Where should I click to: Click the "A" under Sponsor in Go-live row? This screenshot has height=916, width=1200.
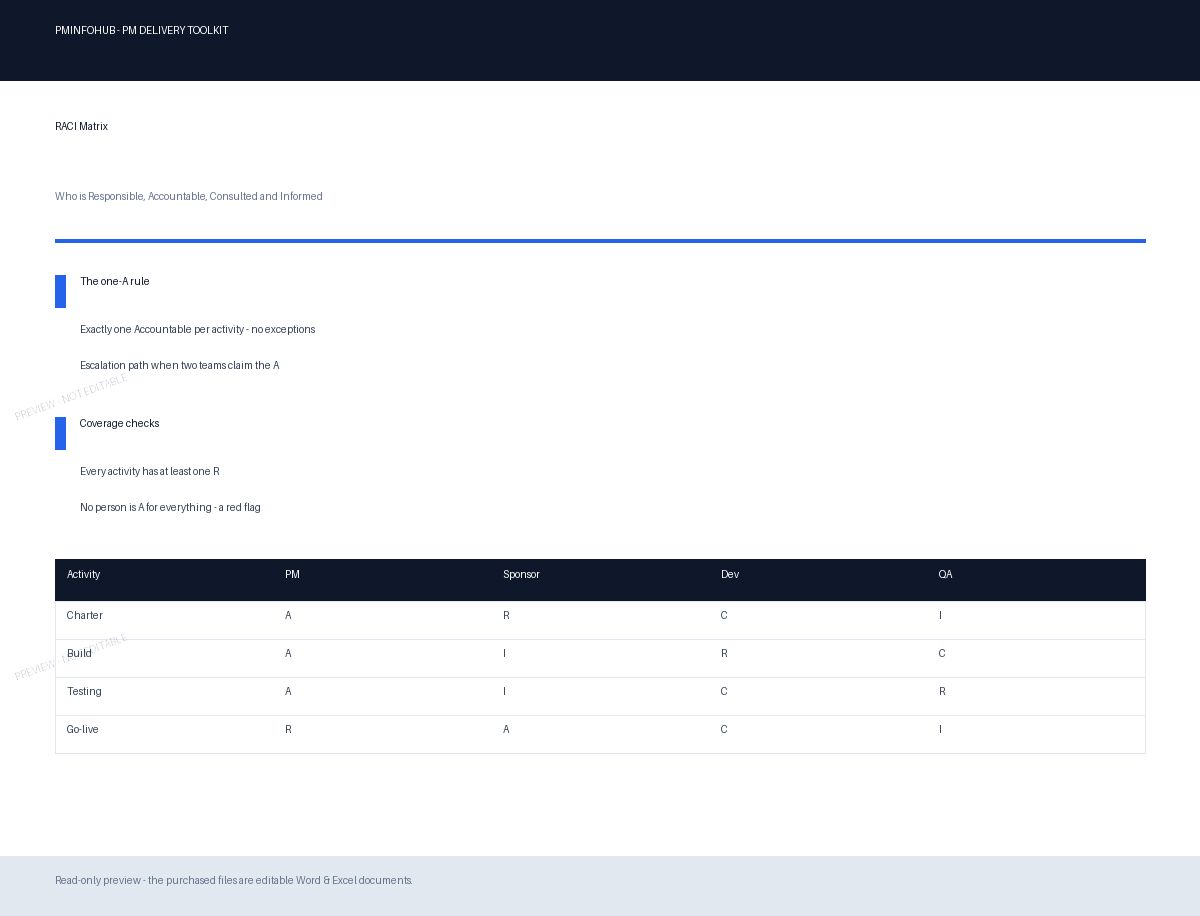click(x=506, y=730)
